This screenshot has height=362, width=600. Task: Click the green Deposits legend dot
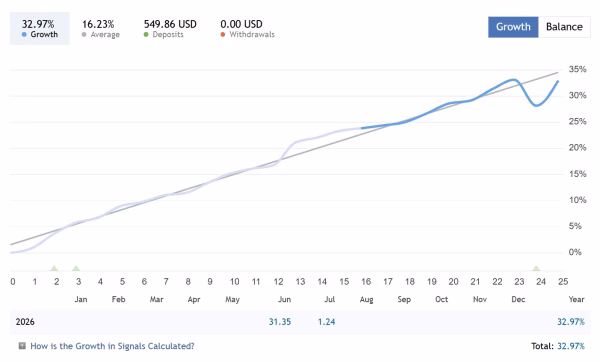(146, 34)
